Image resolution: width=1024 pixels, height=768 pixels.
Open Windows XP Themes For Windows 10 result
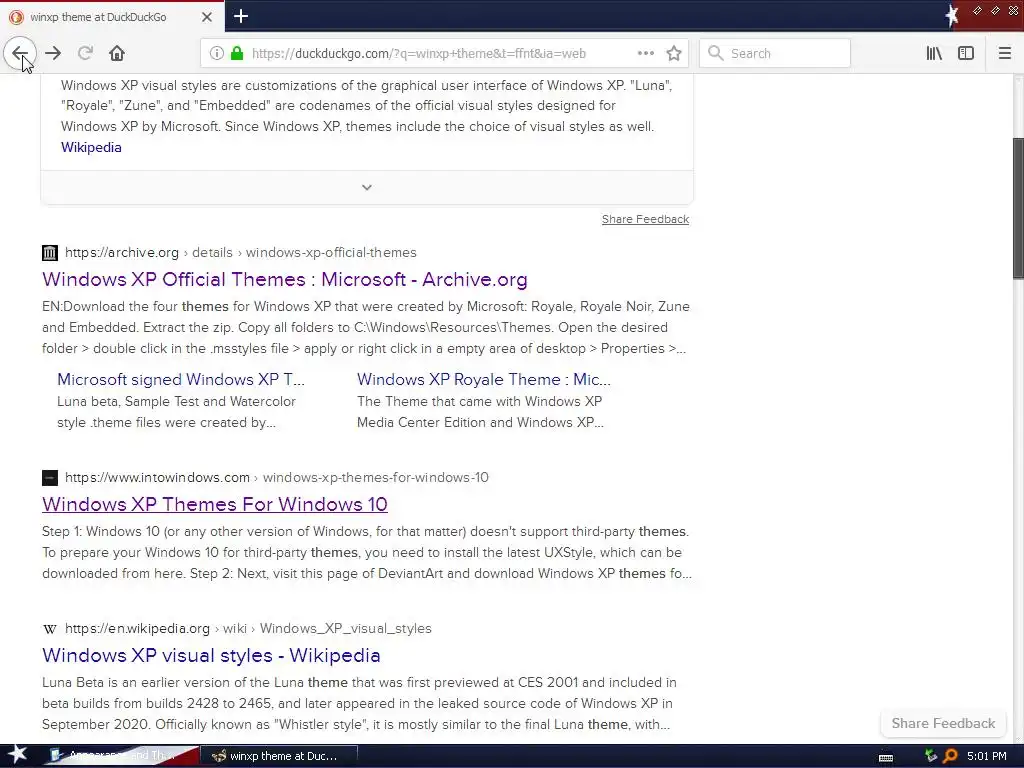tap(215, 504)
